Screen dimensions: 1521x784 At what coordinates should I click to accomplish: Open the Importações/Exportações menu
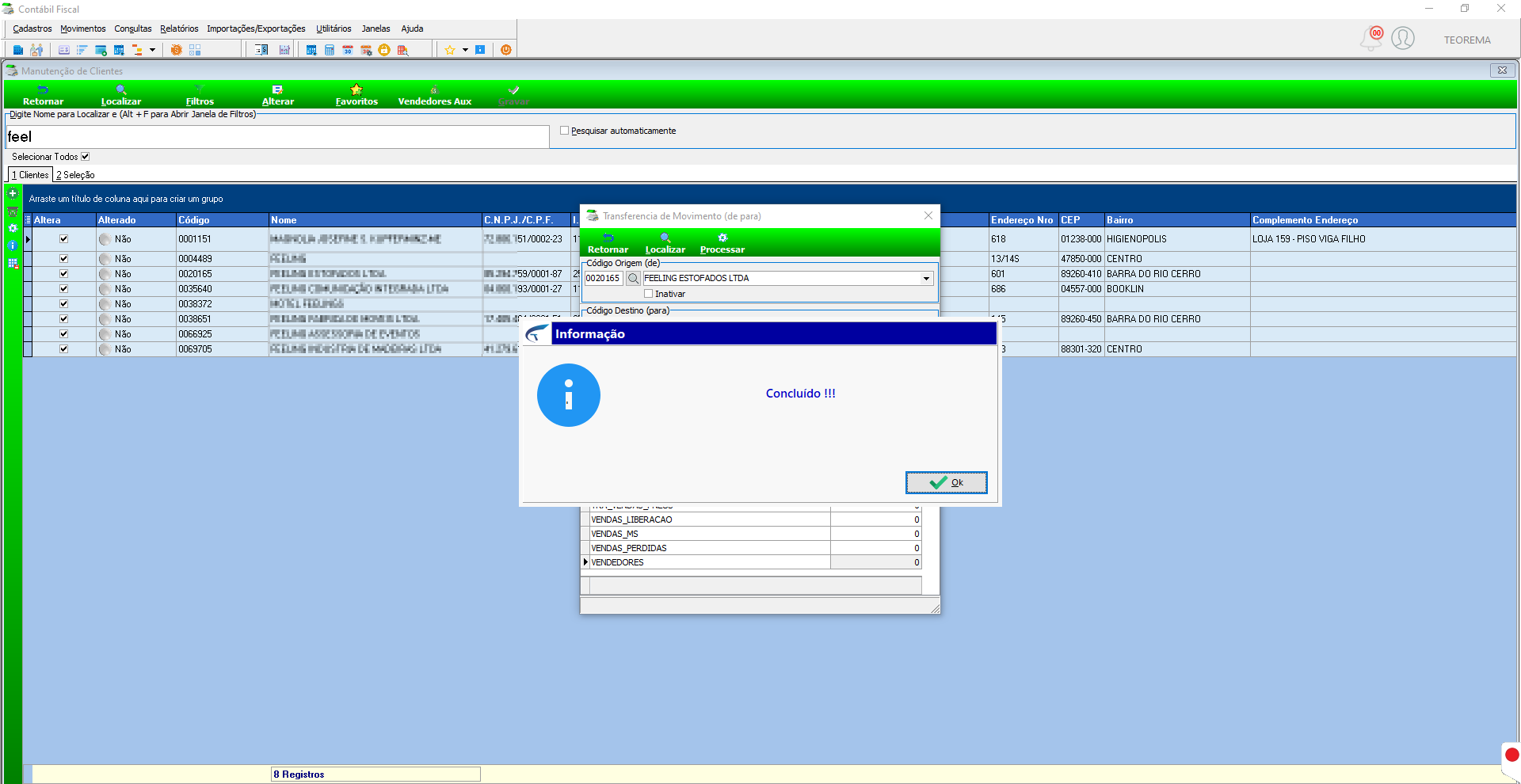(256, 29)
